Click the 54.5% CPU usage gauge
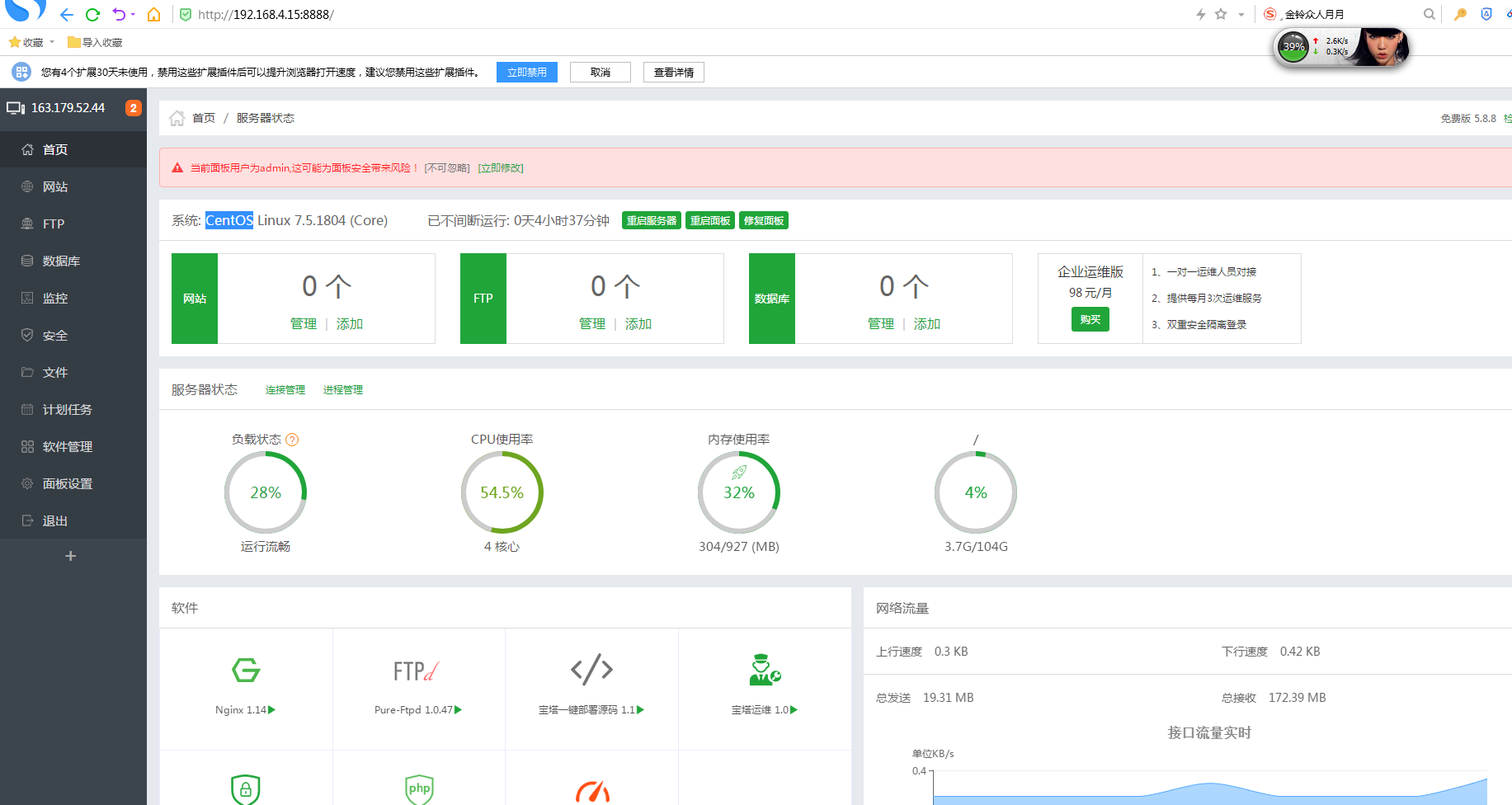This screenshot has height=805, width=1512. pos(502,492)
